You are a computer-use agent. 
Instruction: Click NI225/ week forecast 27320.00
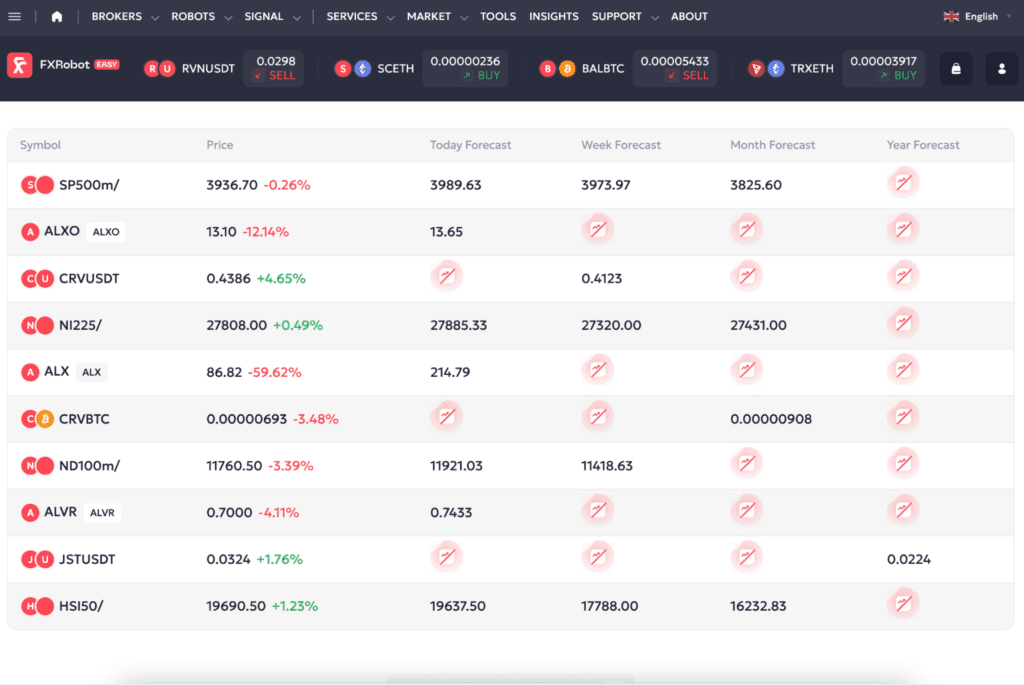[x=611, y=325]
